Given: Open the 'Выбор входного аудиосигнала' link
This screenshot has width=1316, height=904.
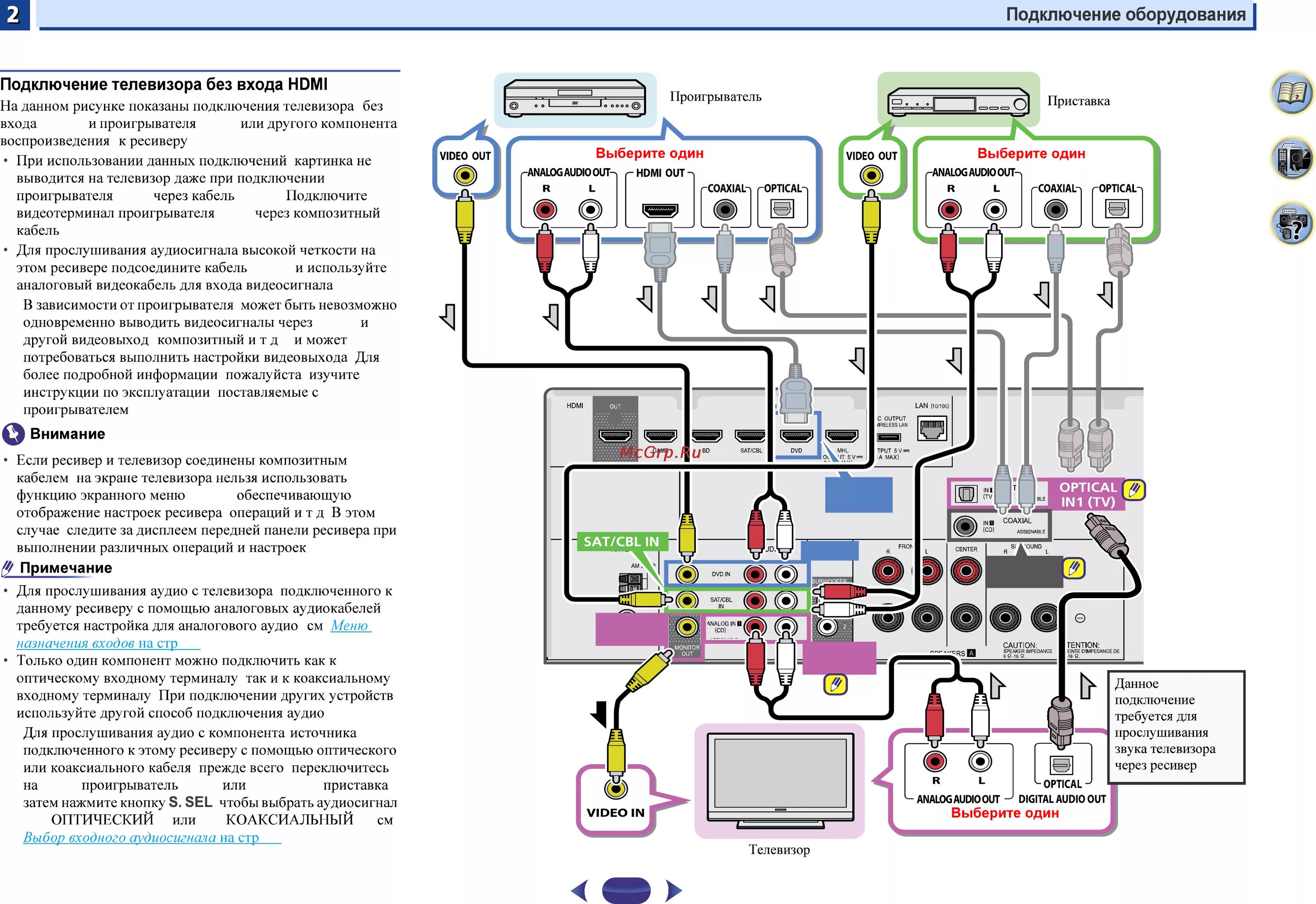Looking at the screenshot, I should (152, 837).
